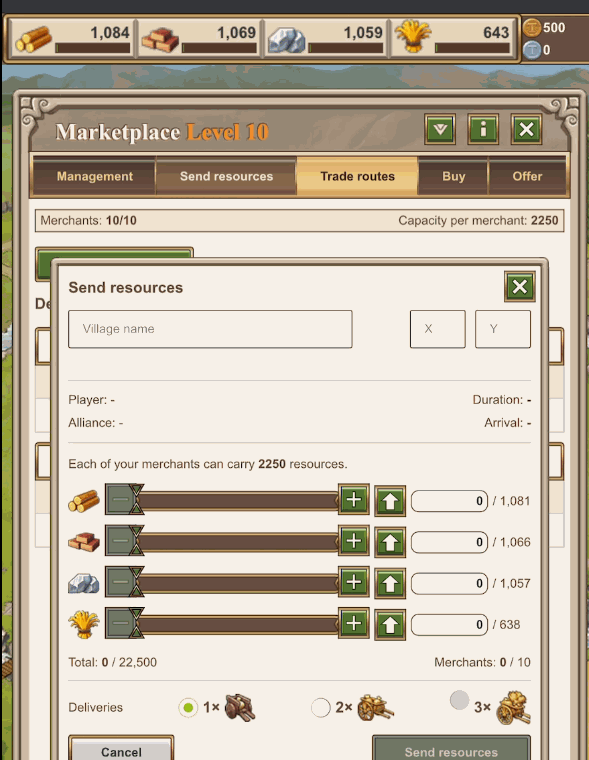Select the 1× deliveries radio button
Image resolution: width=589 pixels, height=760 pixels.
[x=188, y=708]
